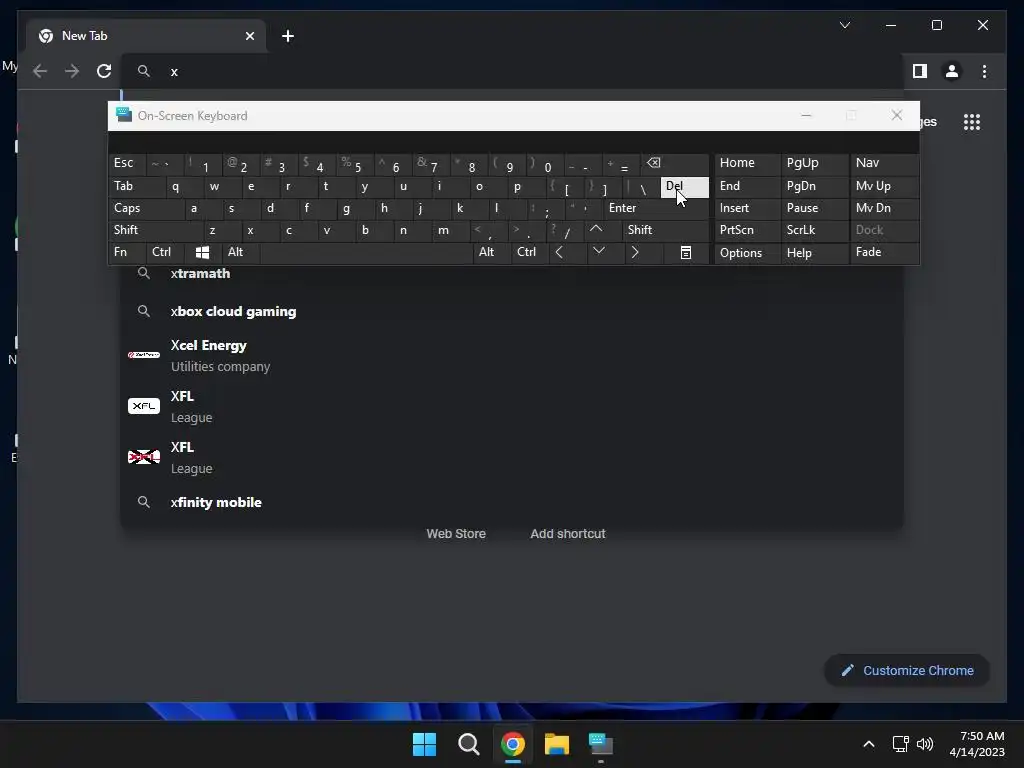Toggle the right Shift key
1024x768 pixels.
665,230
